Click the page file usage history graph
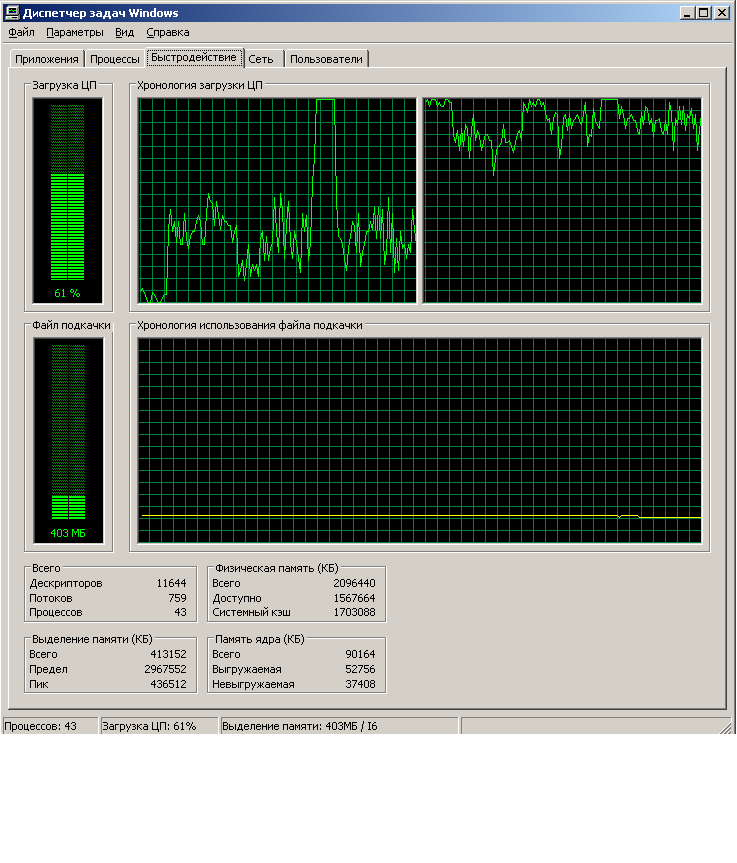 click(419, 440)
